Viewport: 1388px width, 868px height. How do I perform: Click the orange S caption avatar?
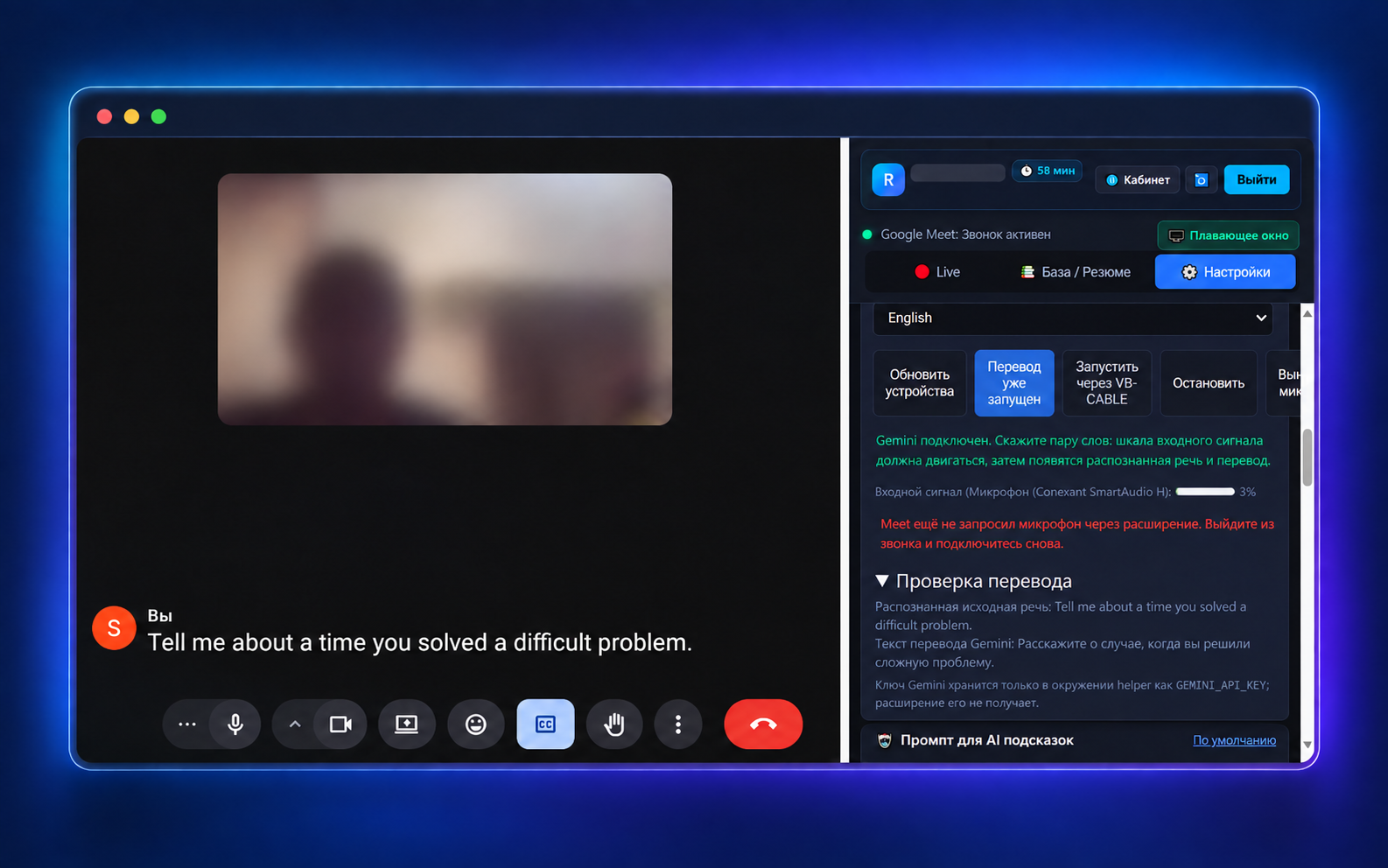(x=114, y=628)
